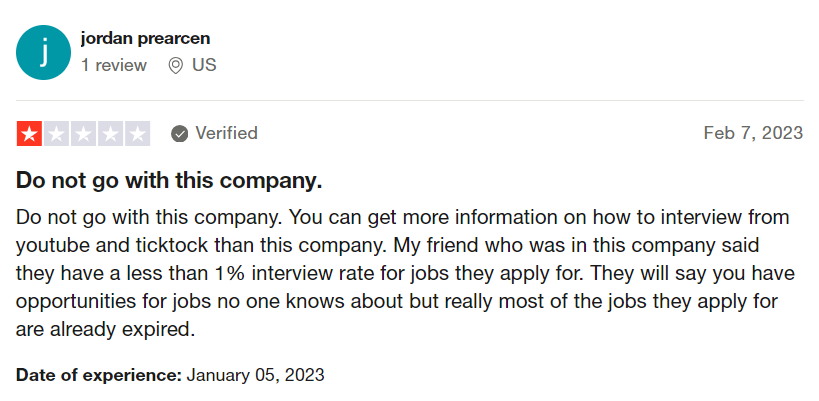Open the 'Do not go with this company.' review title
Screen dimensions: 819x401
point(169,181)
